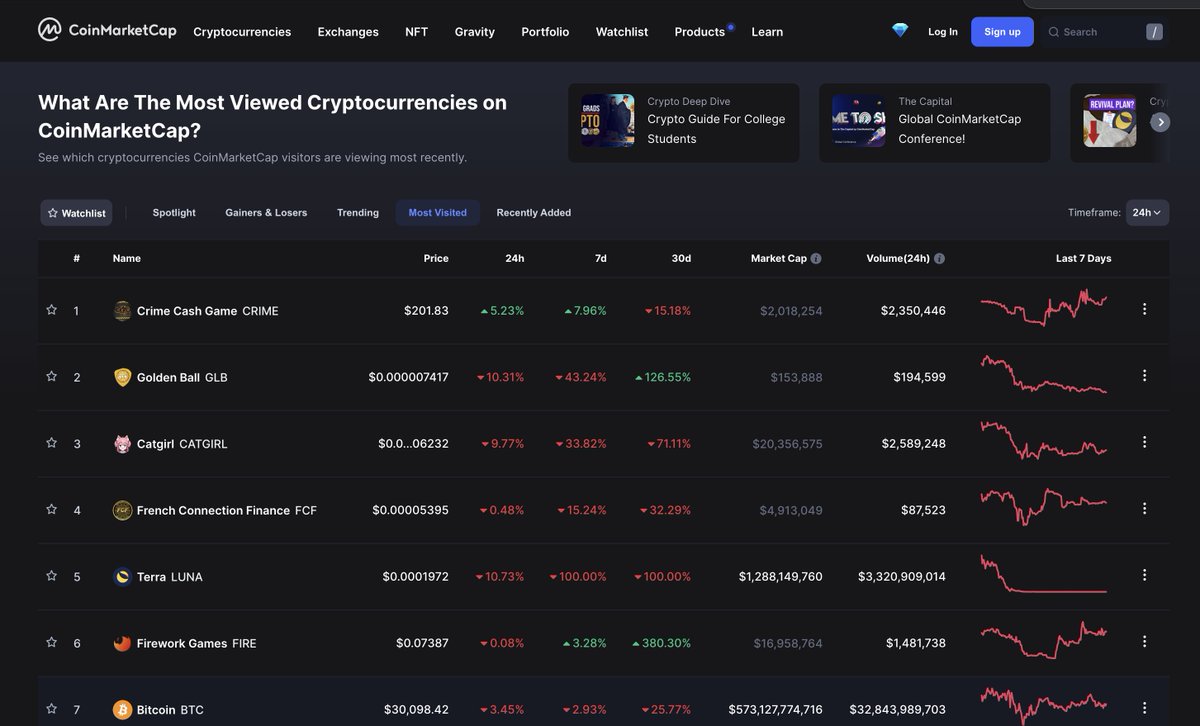Screen dimensions: 1200x726
Task: Open the Cryptocurrencies nav menu
Action: point(242,32)
